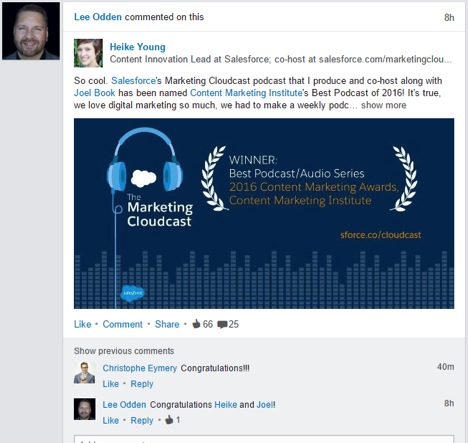Open the Content Marketing Institute link
Image resolution: width=468 pixels, height=443 pixels.
click(x=246, y=93)
